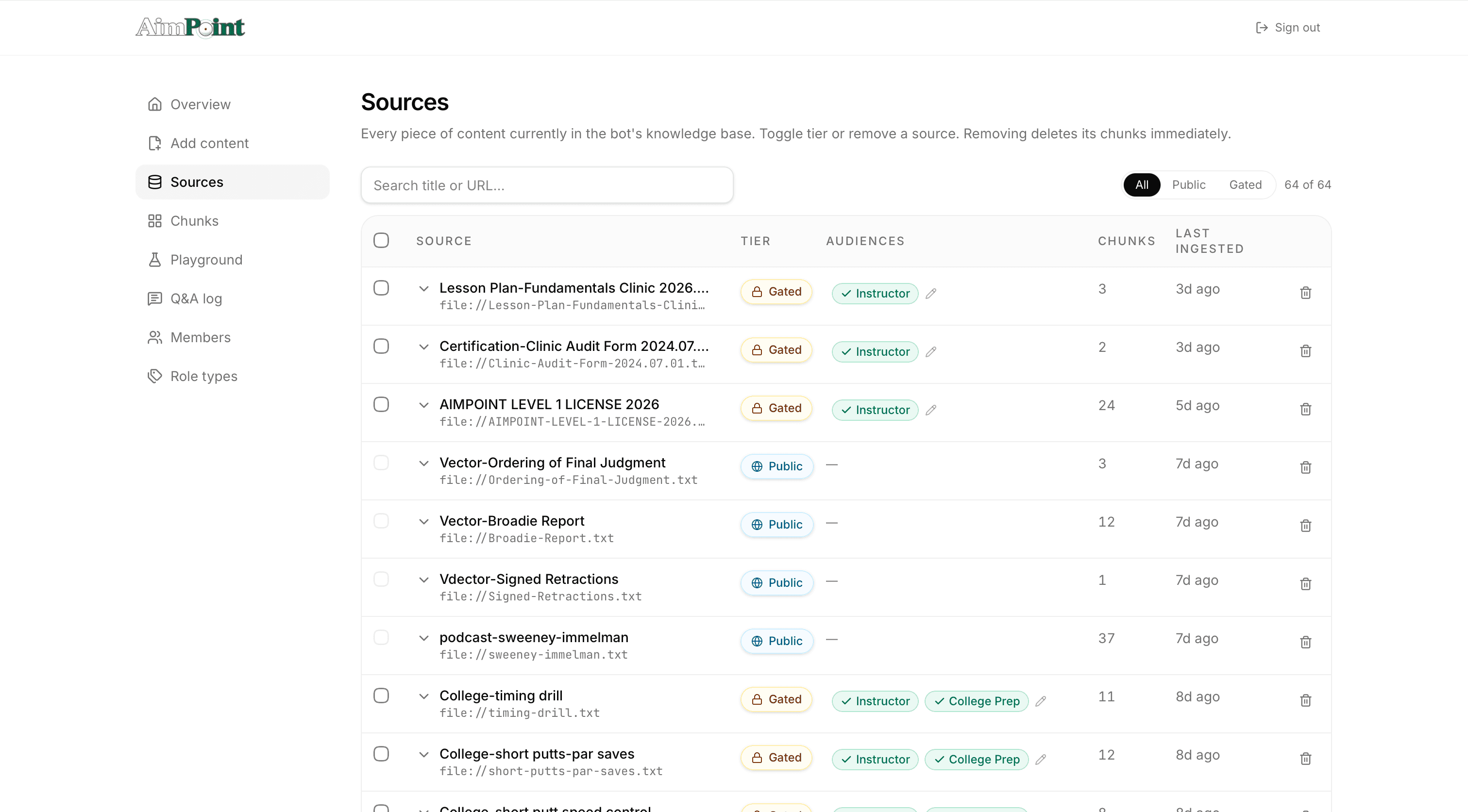Delete the AIMPOINT LEVEL 1 LICENSE source
The width and height of the screenshot is (1468, 812).
(x=1306, y=409)
